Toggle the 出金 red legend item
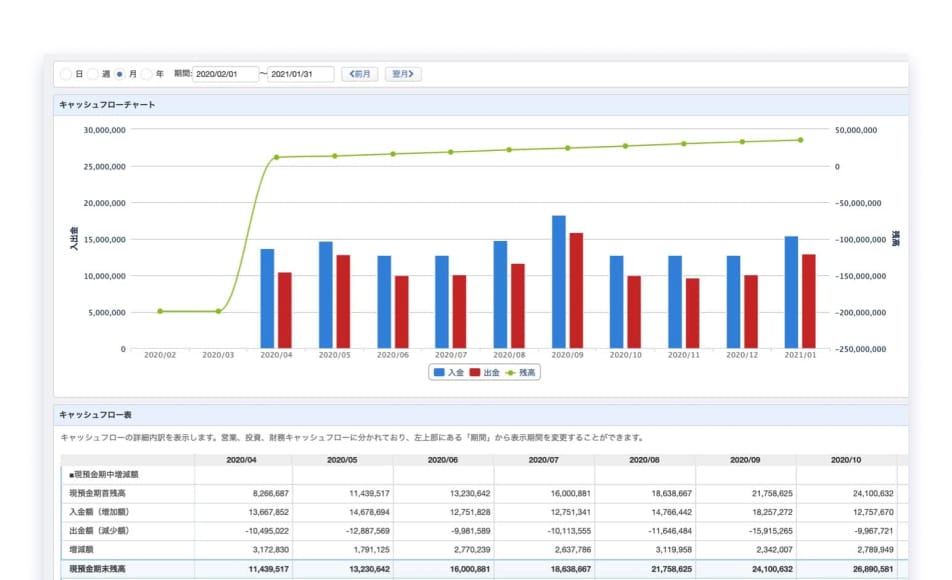The width and height of the screenshot is (952, 580). 485,372
